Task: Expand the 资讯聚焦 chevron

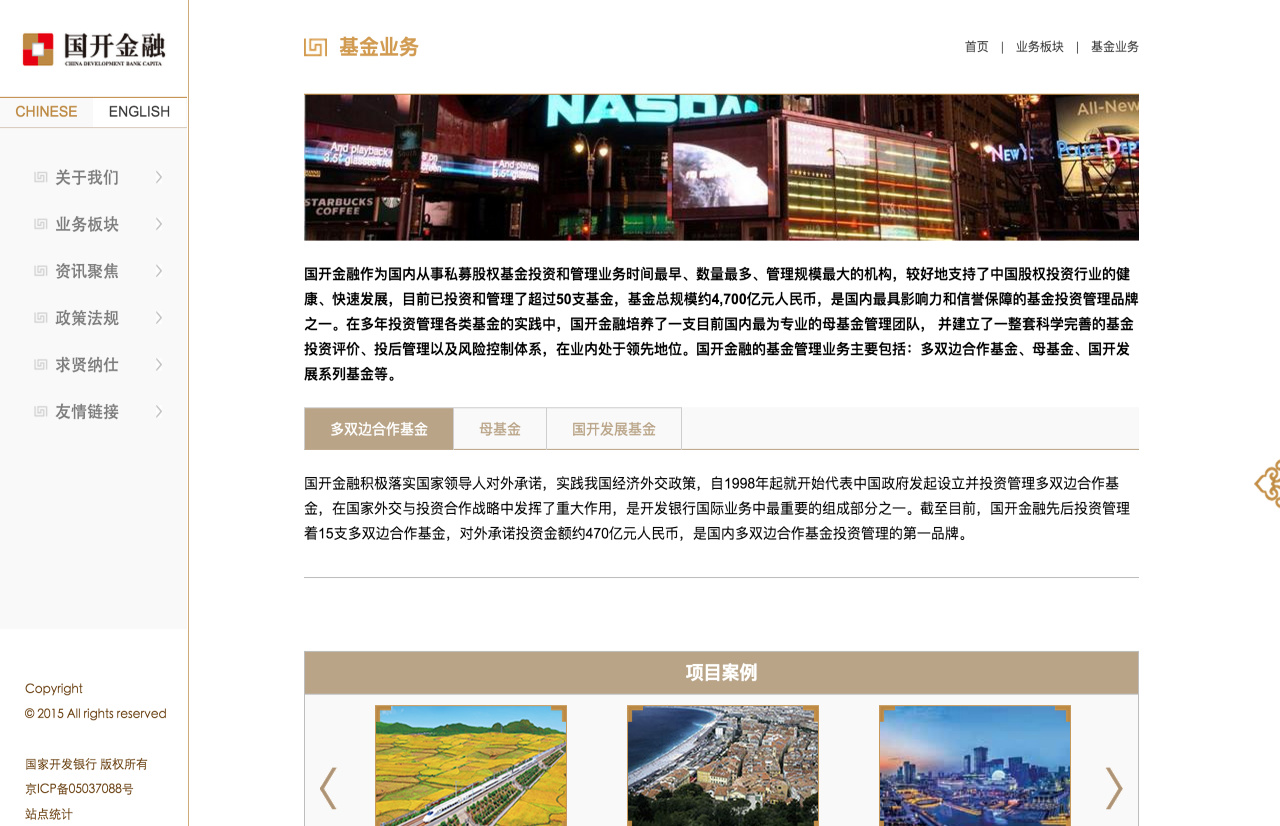Action: pos(159,271)
